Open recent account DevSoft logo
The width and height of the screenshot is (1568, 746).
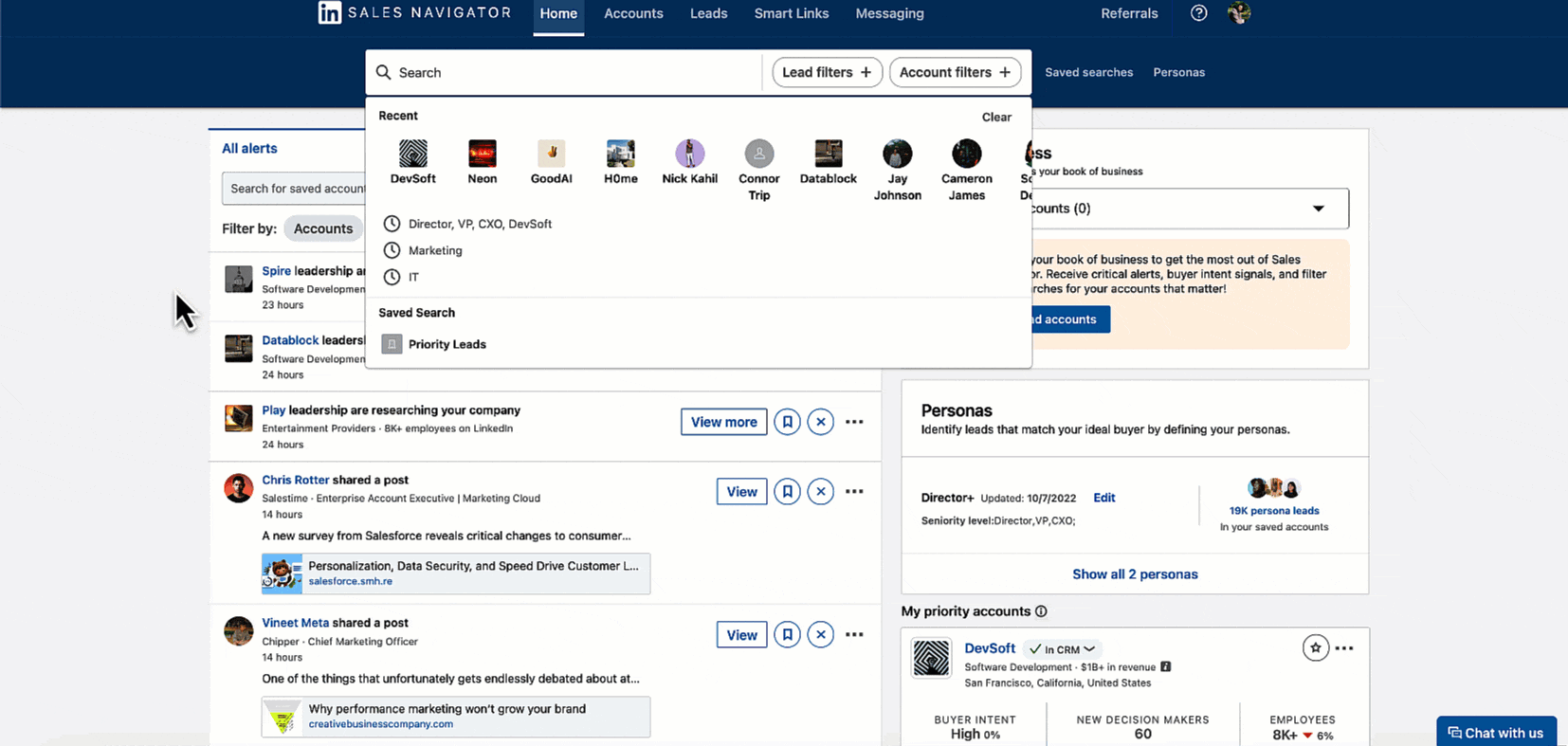coord(412,154)
